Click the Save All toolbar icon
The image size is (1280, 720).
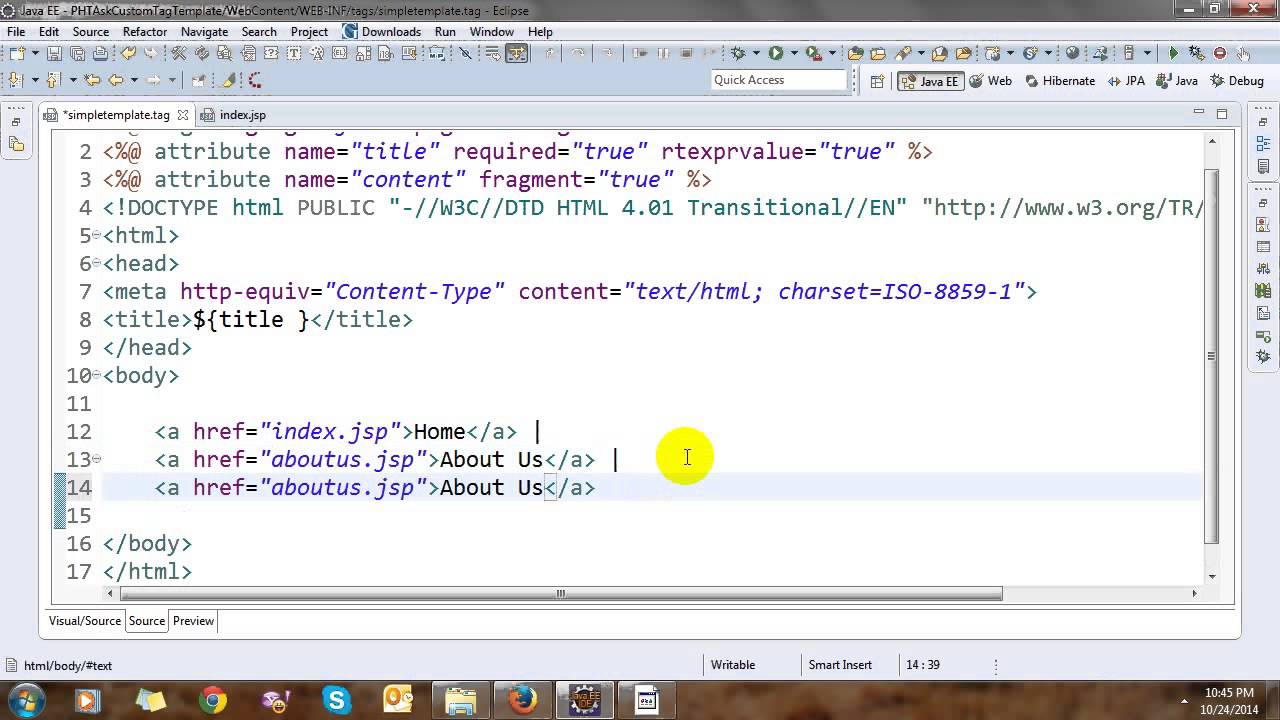pyautogui.click(x=77, y=53)
